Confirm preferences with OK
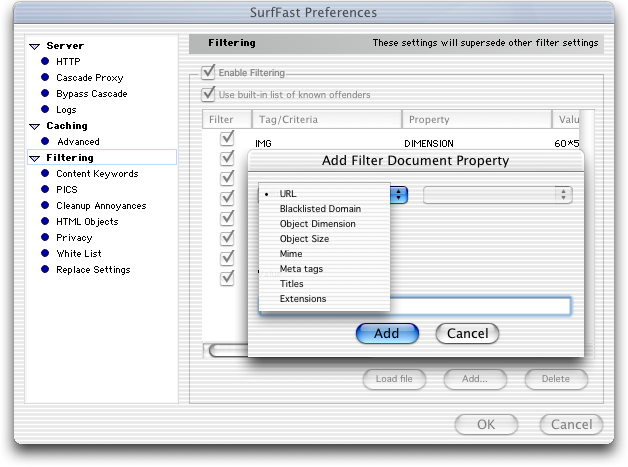 (x=486, y=425)
